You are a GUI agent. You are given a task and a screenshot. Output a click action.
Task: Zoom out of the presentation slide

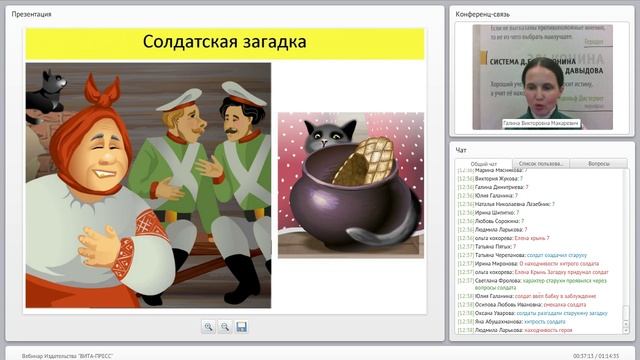coord(225,327)
